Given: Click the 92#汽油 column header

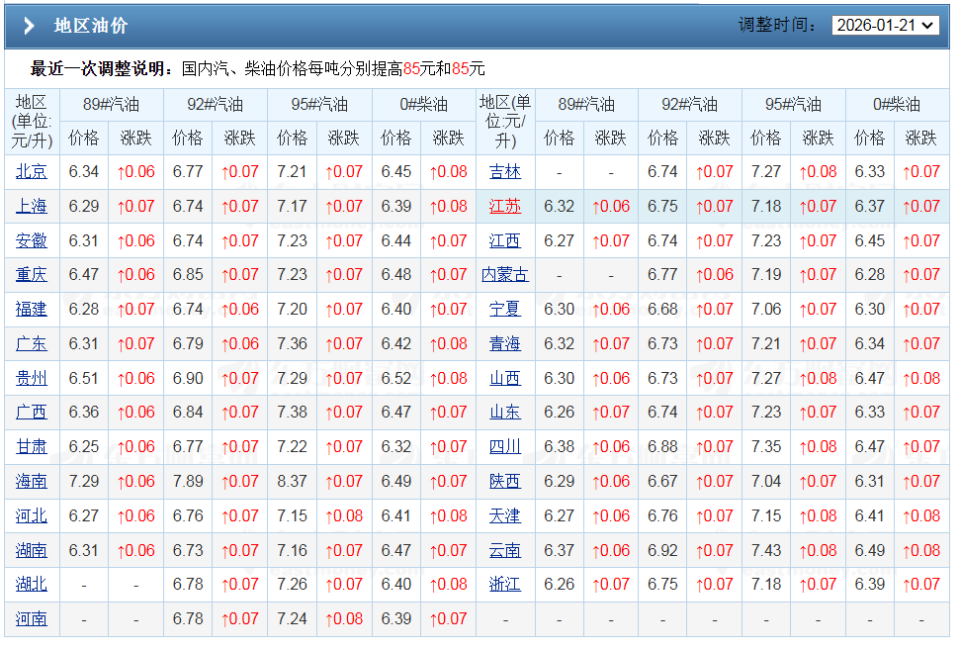Looking at the screenshot, I should pos(215,104).
